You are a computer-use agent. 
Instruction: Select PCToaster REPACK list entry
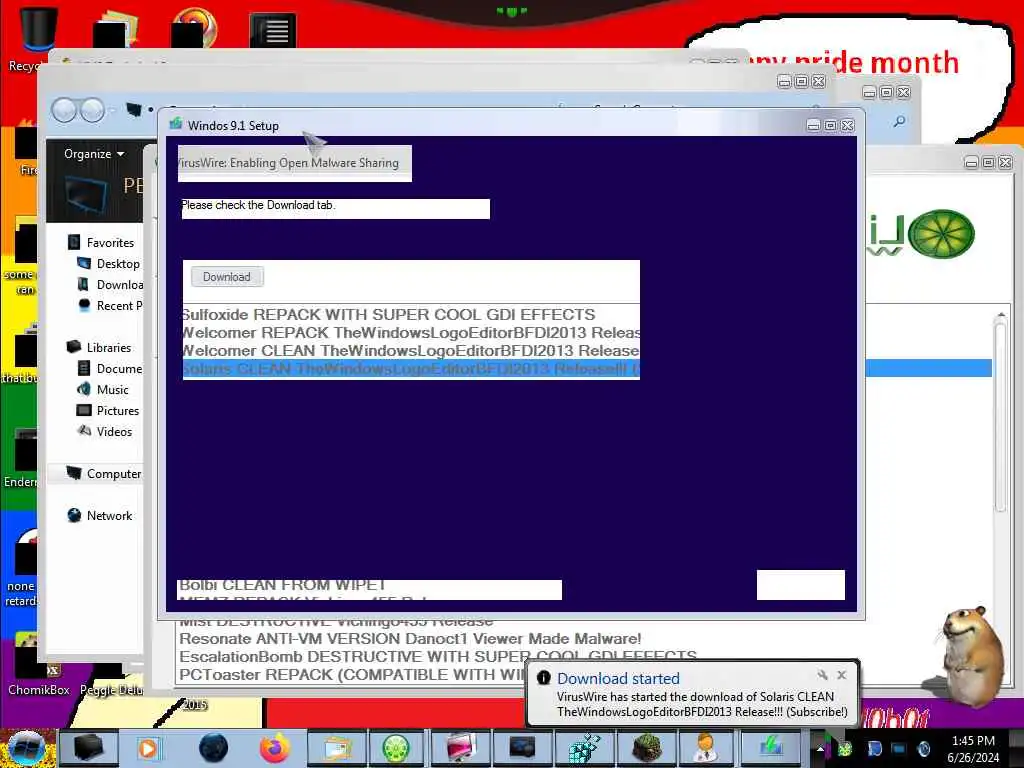click(353, 674)
